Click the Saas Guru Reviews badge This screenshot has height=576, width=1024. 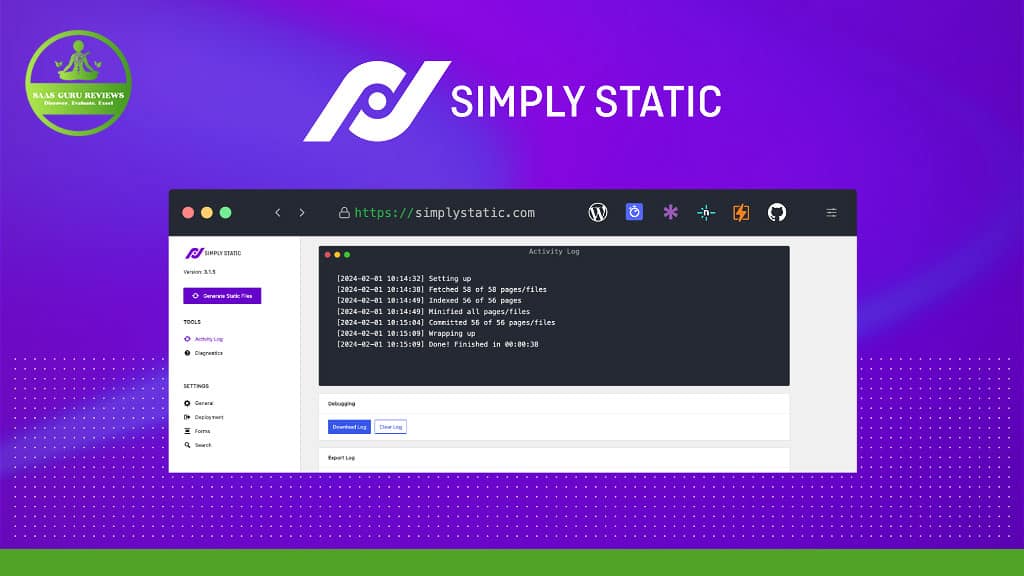pyautogui.click(x=78, y=83)
